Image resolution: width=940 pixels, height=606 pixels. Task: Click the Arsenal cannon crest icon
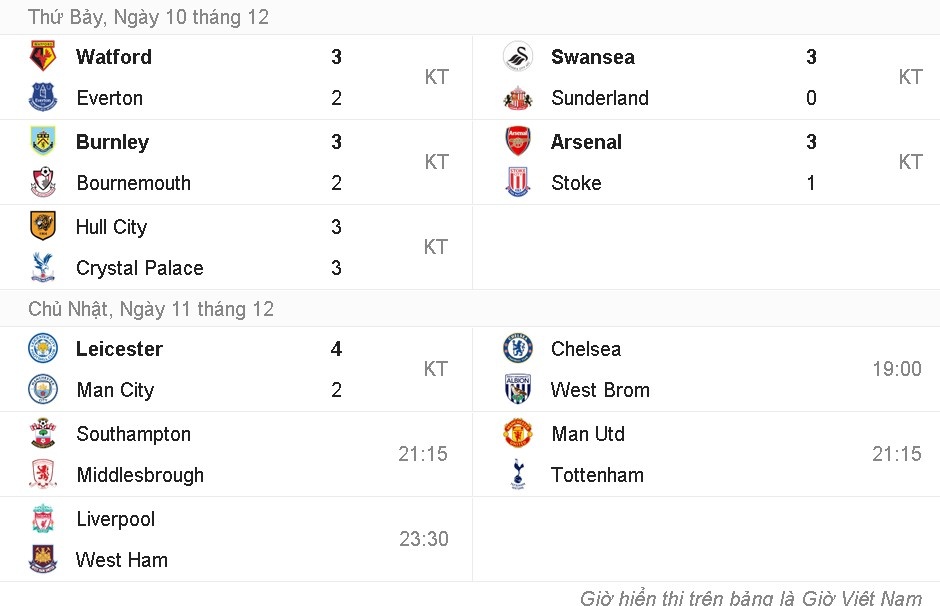(x=517, y=141)
